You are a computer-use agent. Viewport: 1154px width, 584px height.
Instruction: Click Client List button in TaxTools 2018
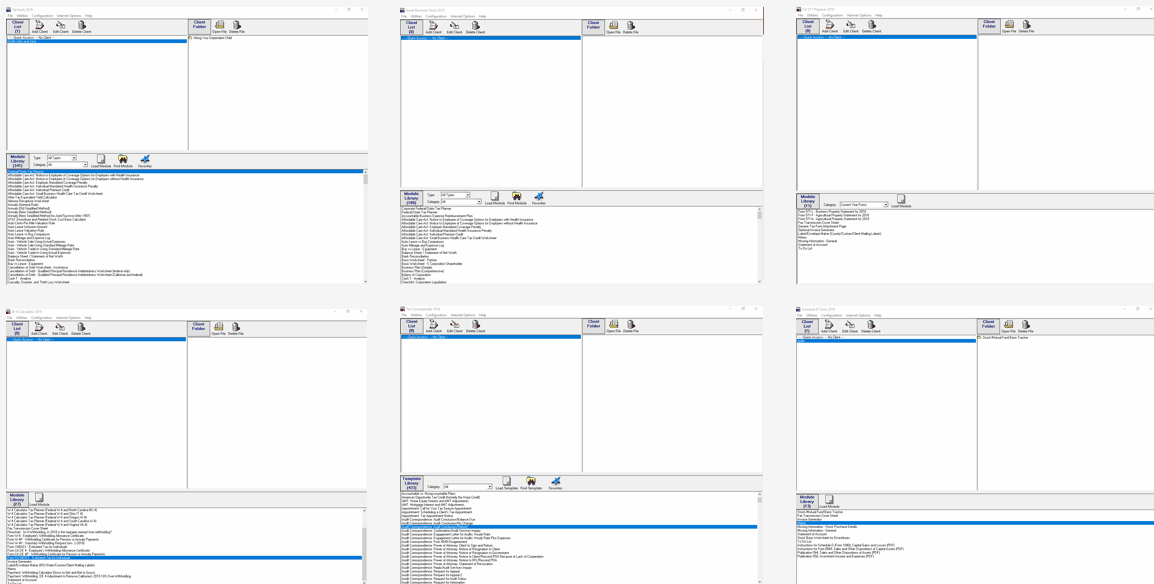[18, 27]
